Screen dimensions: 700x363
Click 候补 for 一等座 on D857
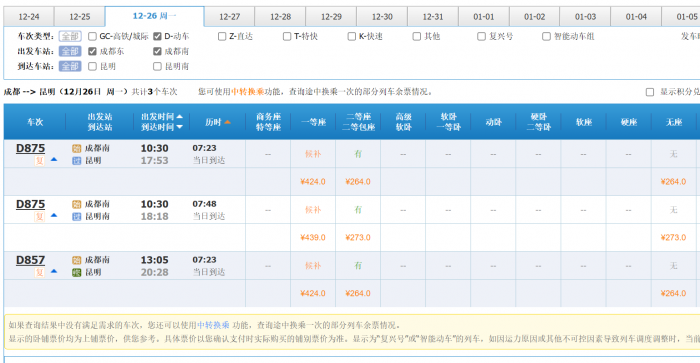pyautogui.click(x=313, y=266)
